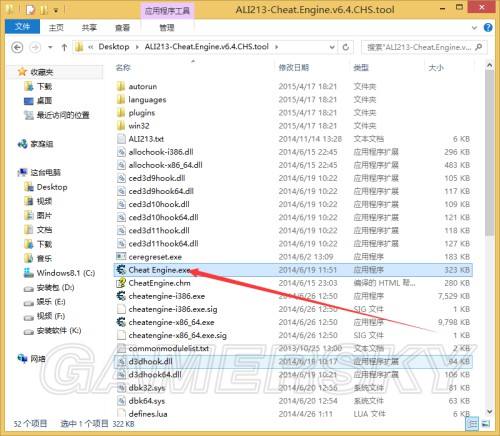The height and width of the screenshot is (436, 500).
Task: Open 桌面 under favorites
Action: point(44,101)
